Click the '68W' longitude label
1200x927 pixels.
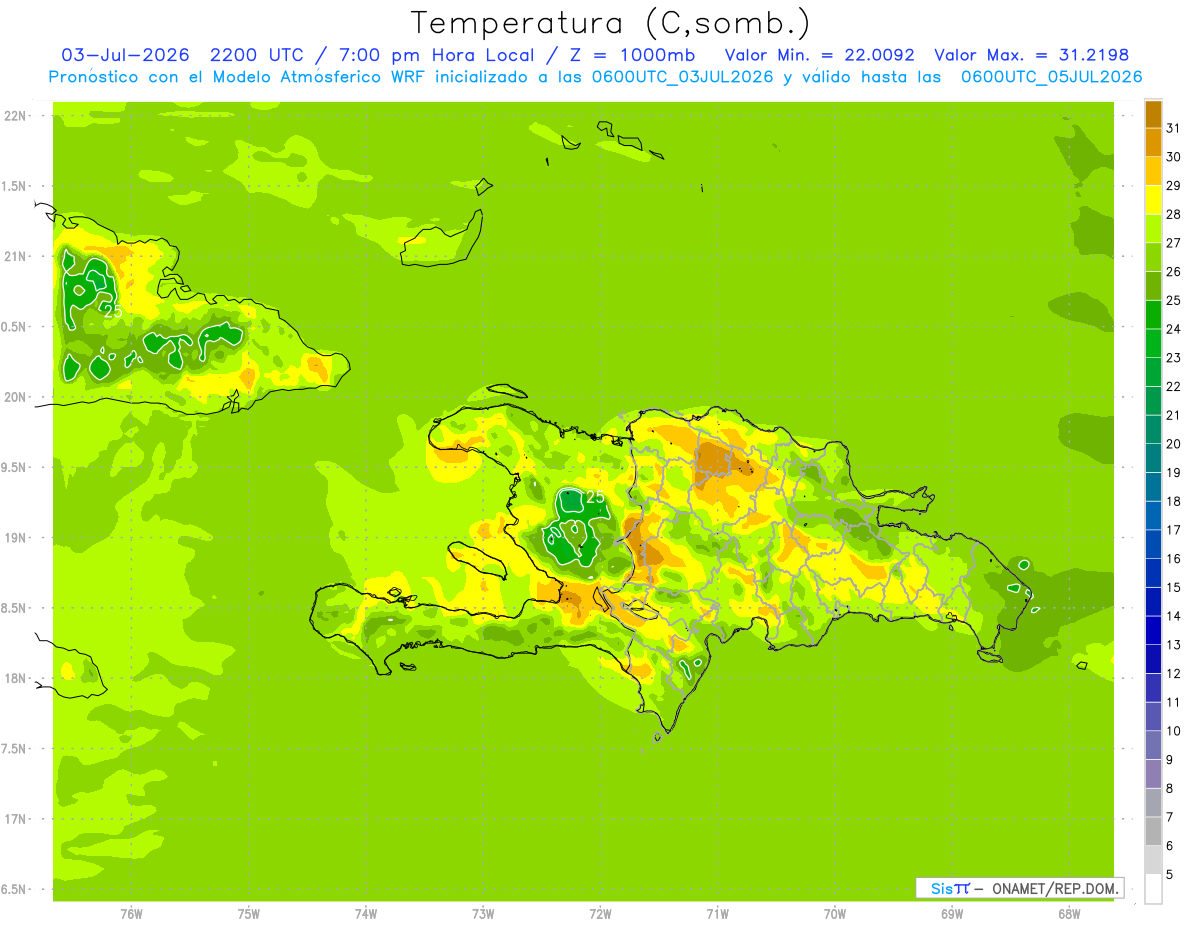click(1069, 914)
